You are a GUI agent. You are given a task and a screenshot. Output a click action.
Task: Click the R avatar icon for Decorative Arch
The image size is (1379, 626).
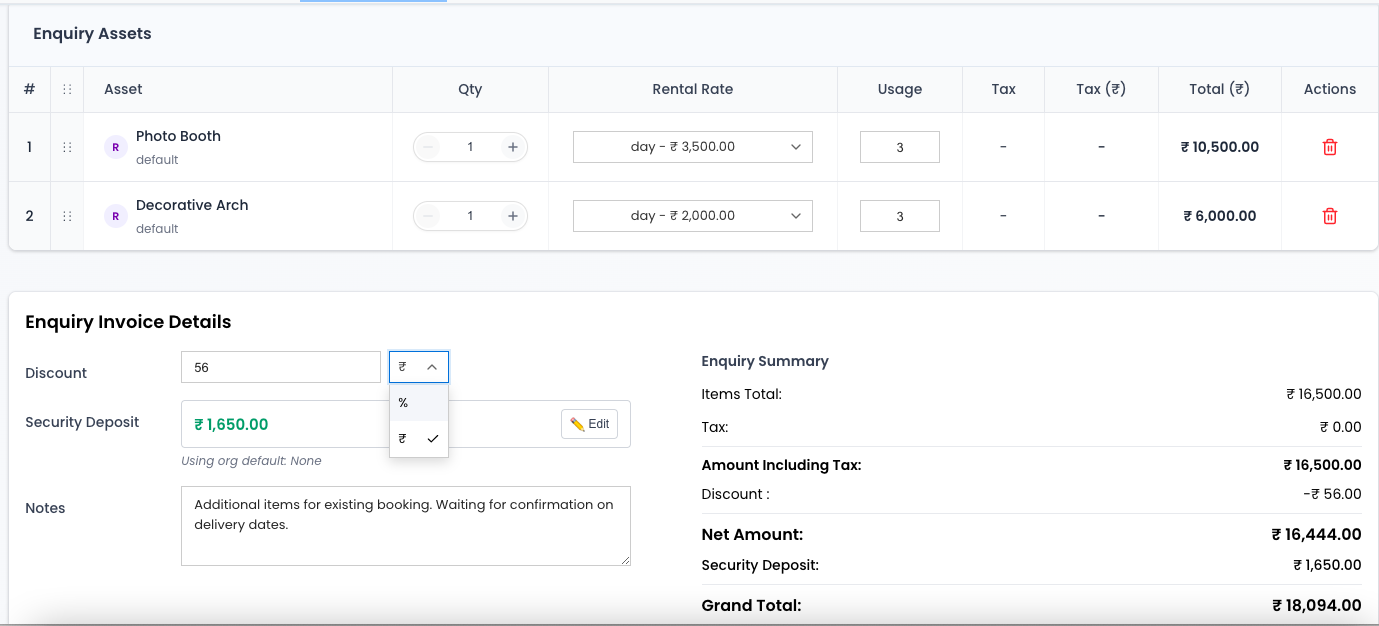115,215
